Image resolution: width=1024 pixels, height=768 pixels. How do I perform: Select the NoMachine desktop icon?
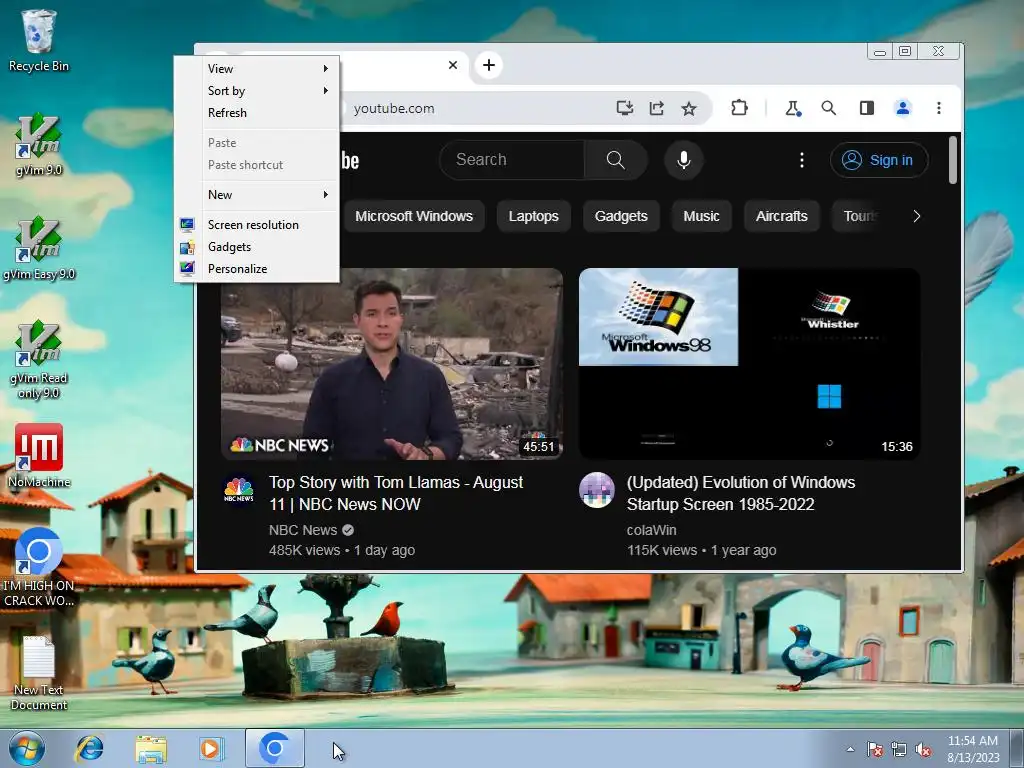coord(39,456)
